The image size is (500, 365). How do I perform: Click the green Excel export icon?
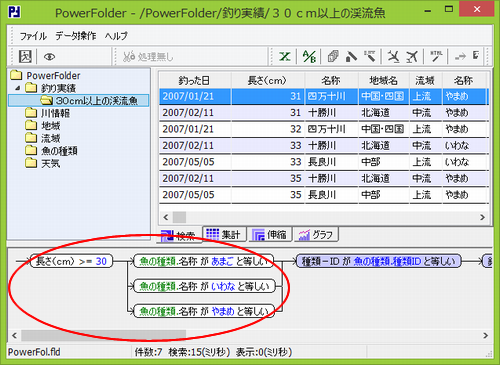click(285, 56)
